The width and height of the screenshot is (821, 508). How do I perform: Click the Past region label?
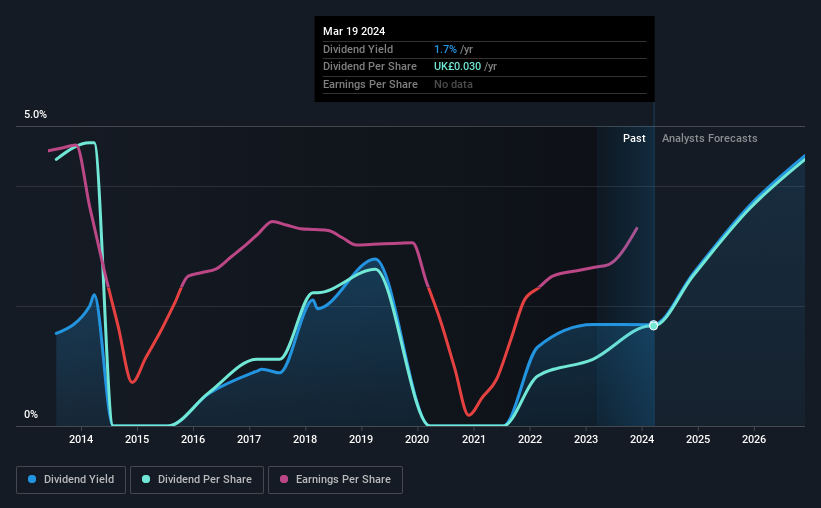(634, 138)
